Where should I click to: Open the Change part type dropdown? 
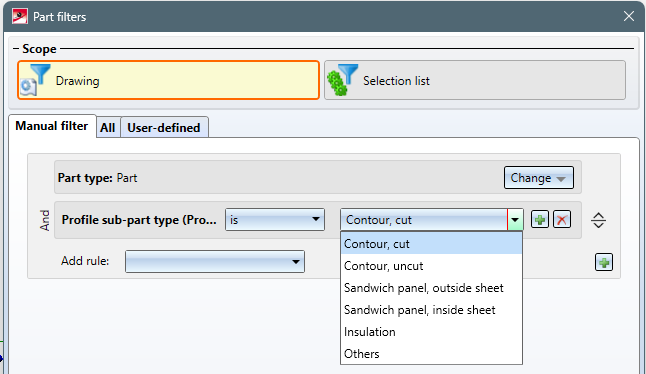click(538, 178)
